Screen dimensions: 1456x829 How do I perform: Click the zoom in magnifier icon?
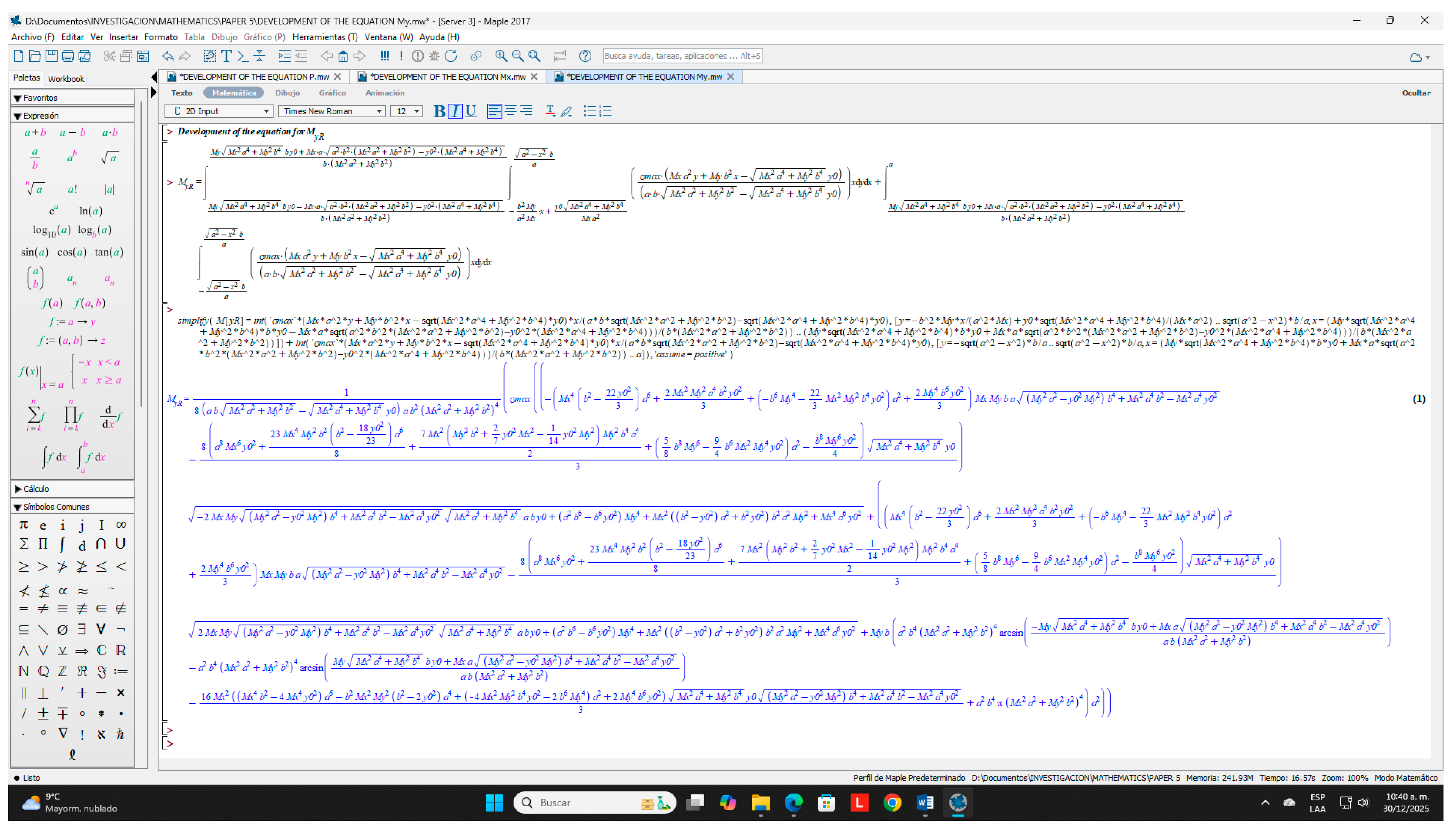501,56
